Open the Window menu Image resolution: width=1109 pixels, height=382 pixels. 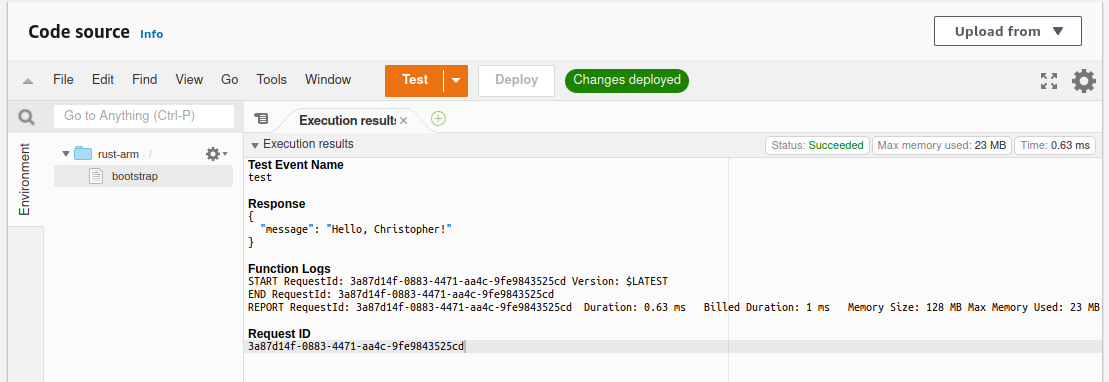coord(328,80)
